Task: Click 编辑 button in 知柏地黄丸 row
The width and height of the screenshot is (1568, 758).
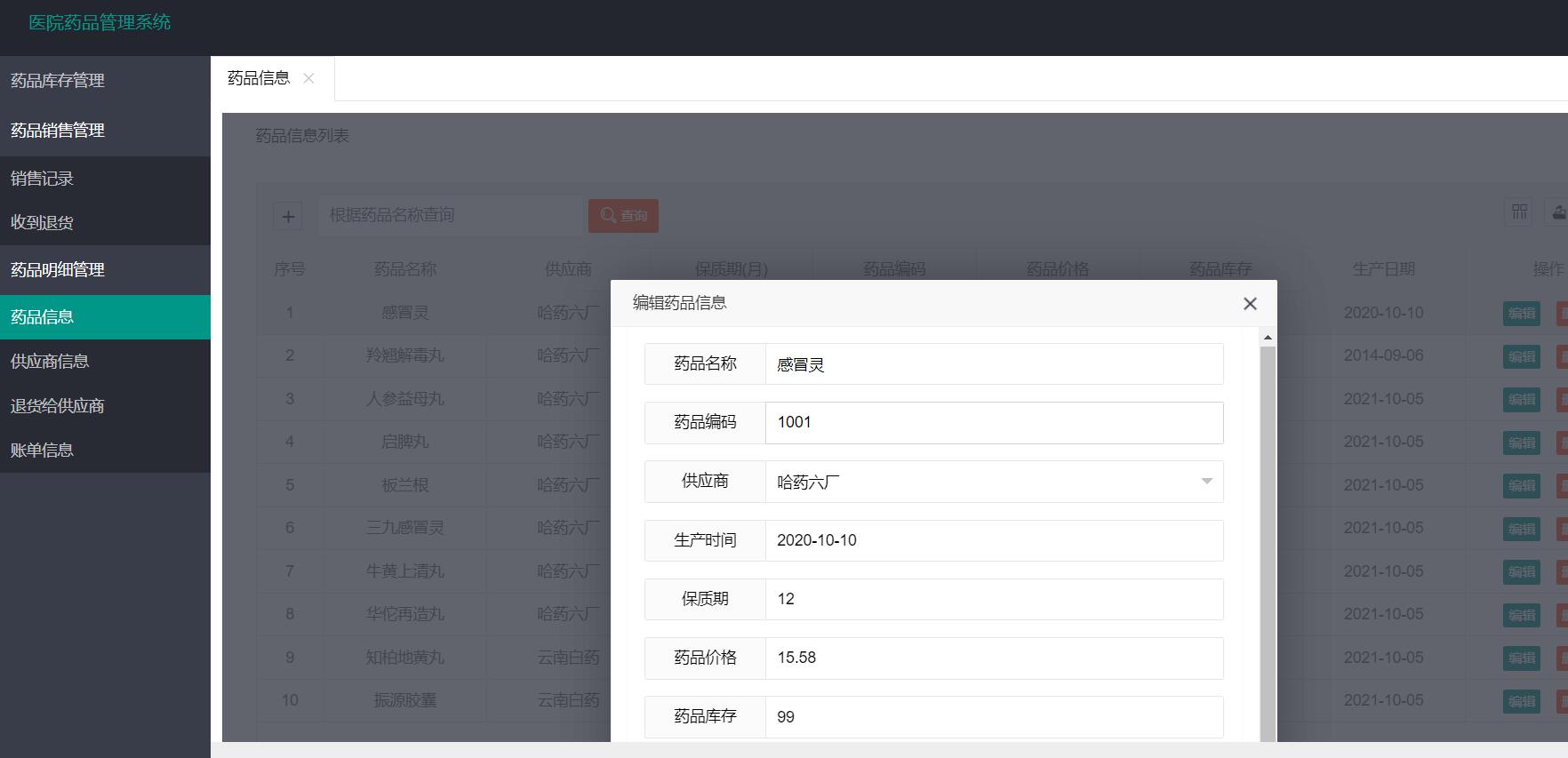Action: click(x=1522, y=658)
